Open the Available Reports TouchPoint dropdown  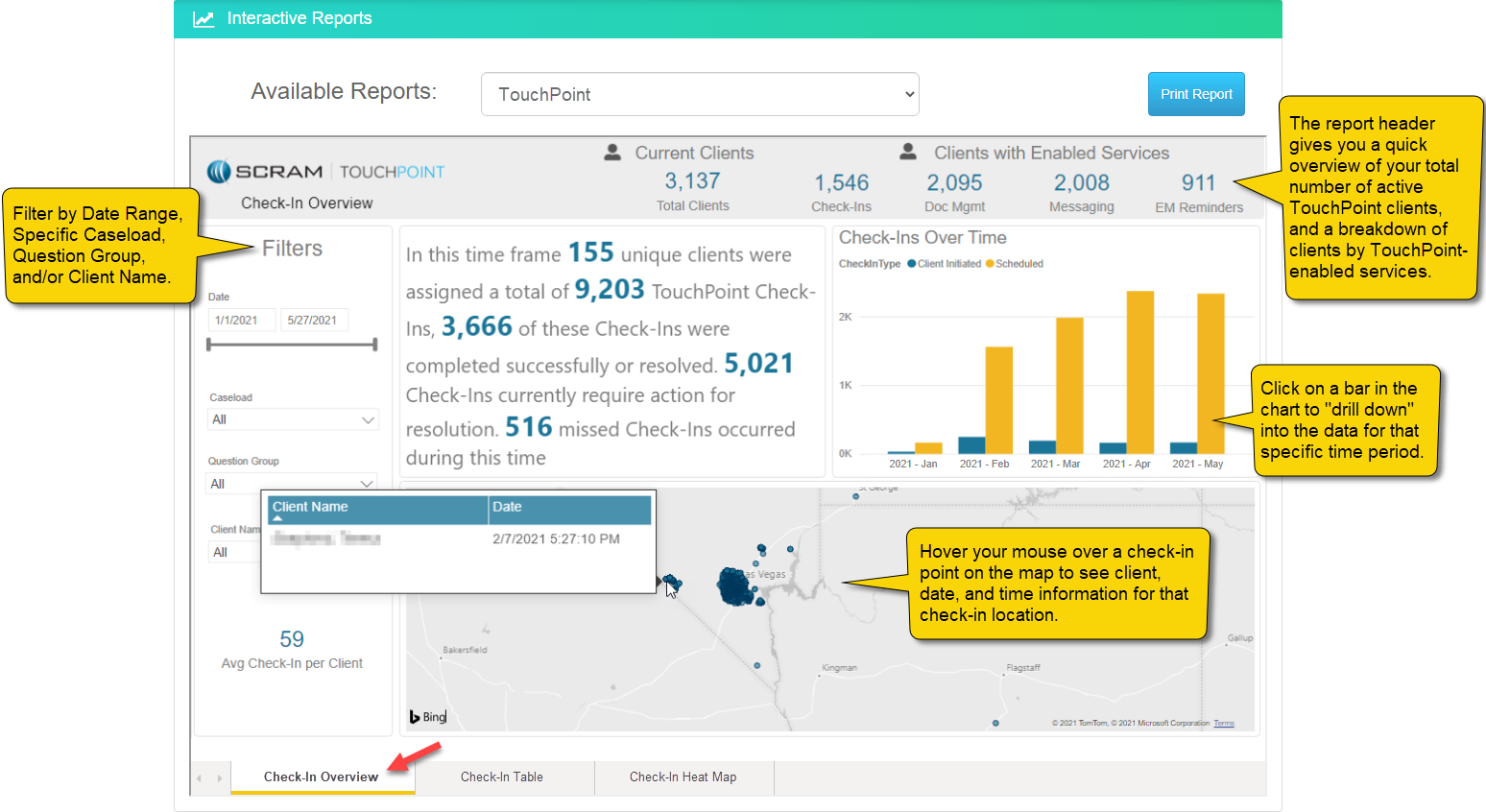coord(700,94)
